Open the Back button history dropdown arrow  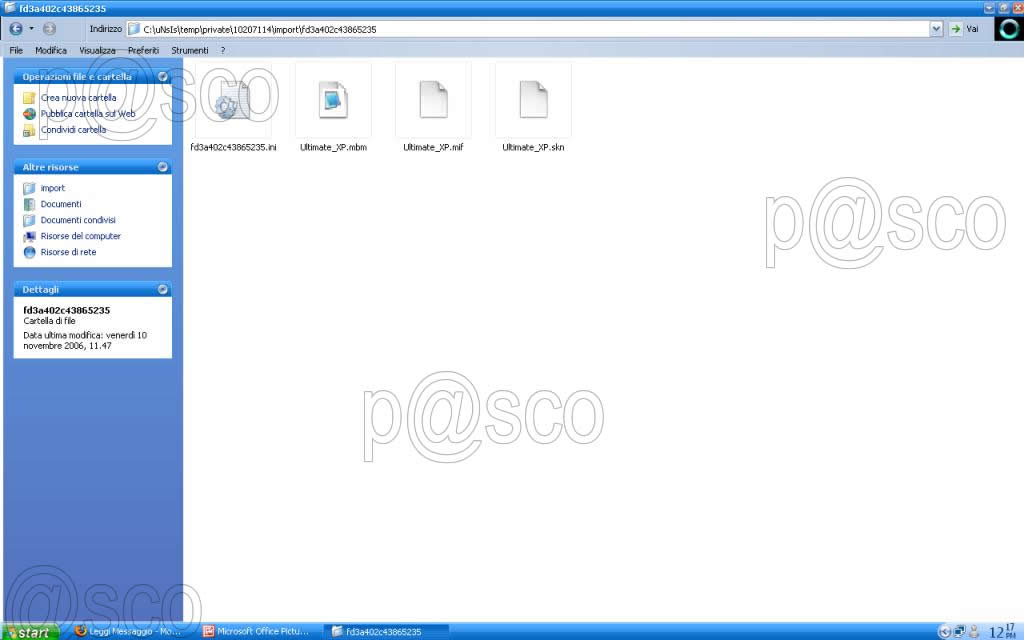31,29
